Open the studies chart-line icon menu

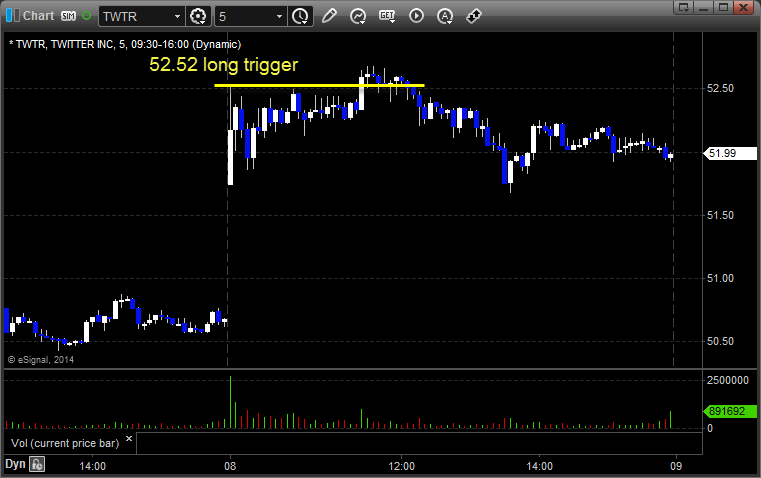coord(358,16)
